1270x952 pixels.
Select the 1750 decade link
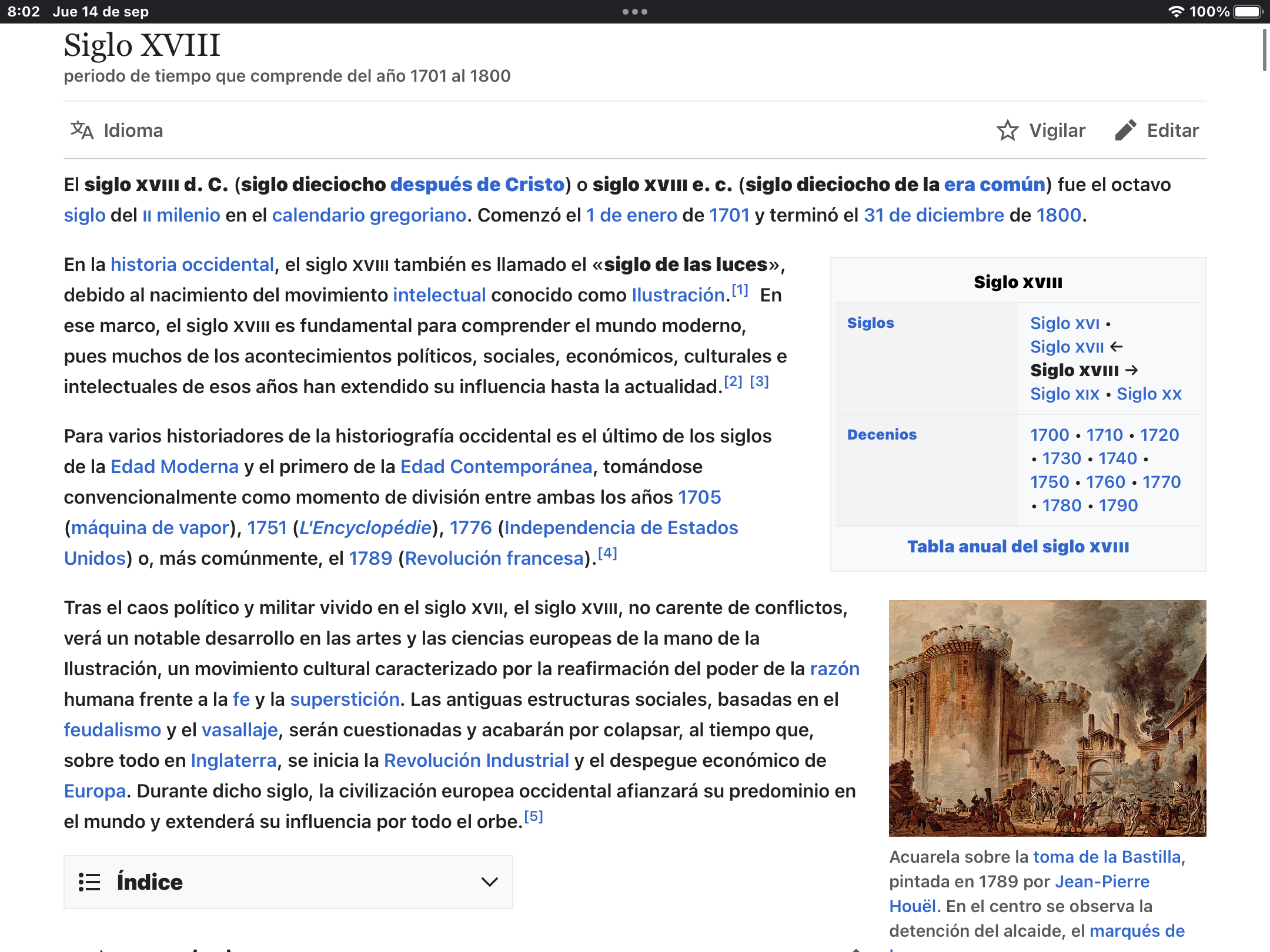1050,482
